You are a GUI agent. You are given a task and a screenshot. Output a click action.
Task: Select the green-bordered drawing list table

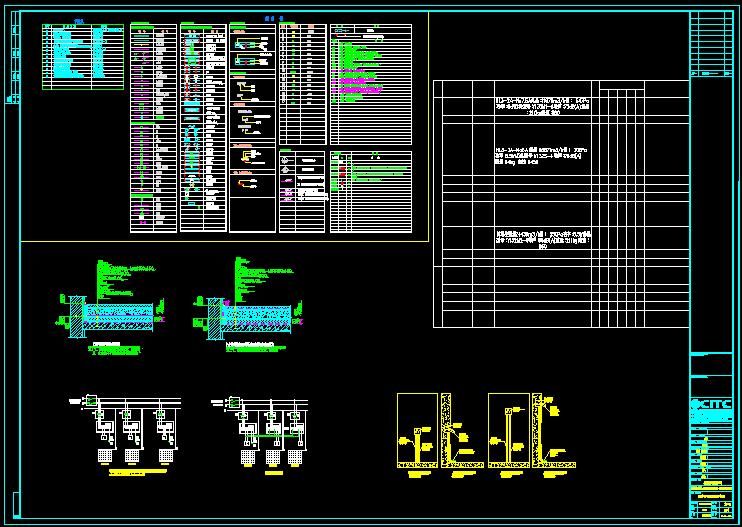[82, 57]
